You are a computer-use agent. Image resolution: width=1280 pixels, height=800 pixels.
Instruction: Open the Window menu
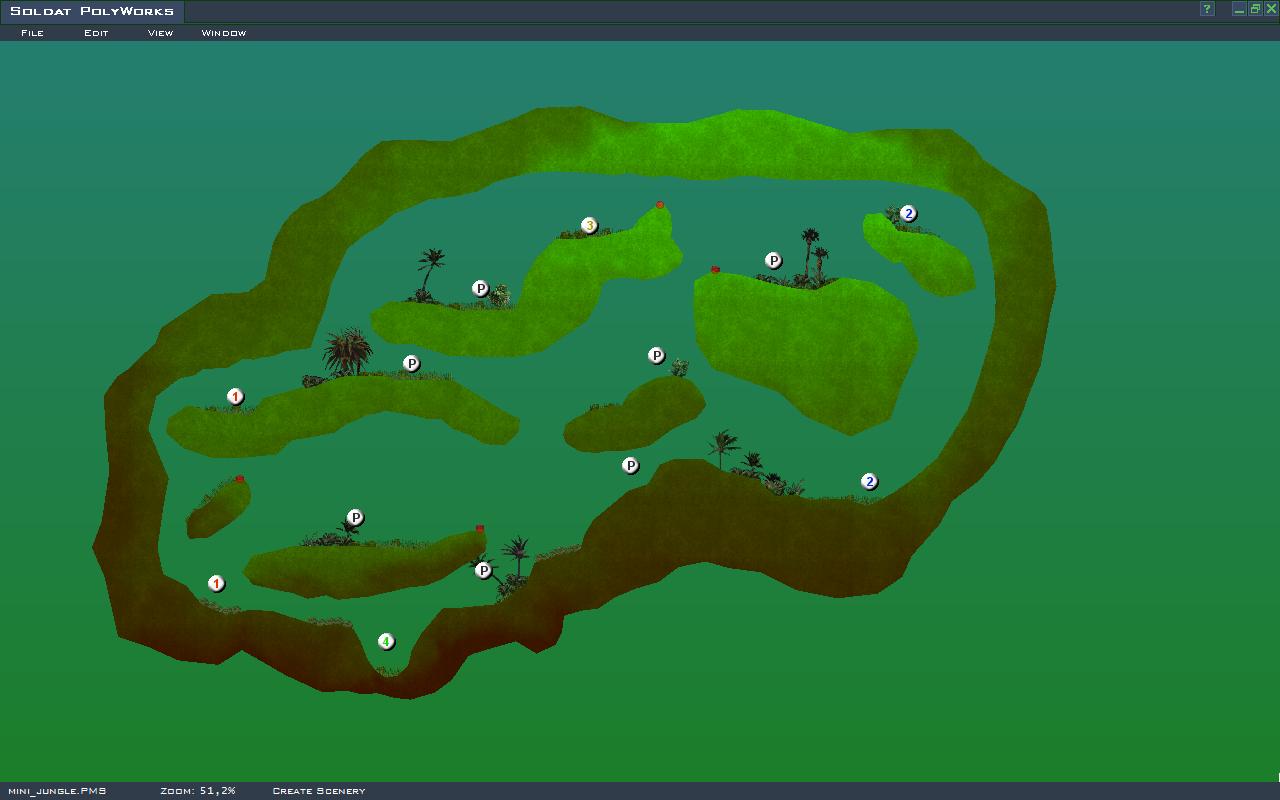tap(223, 33)
